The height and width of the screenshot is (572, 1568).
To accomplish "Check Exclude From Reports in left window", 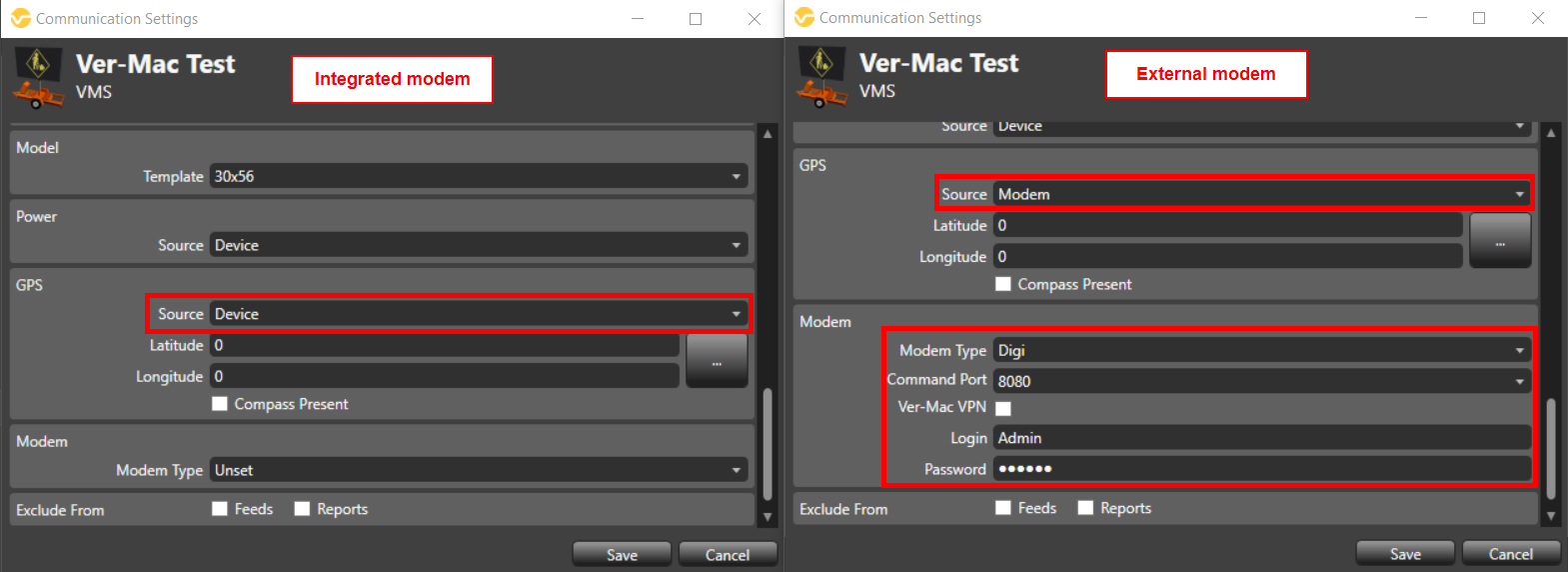I will click(x=302, y=509).
